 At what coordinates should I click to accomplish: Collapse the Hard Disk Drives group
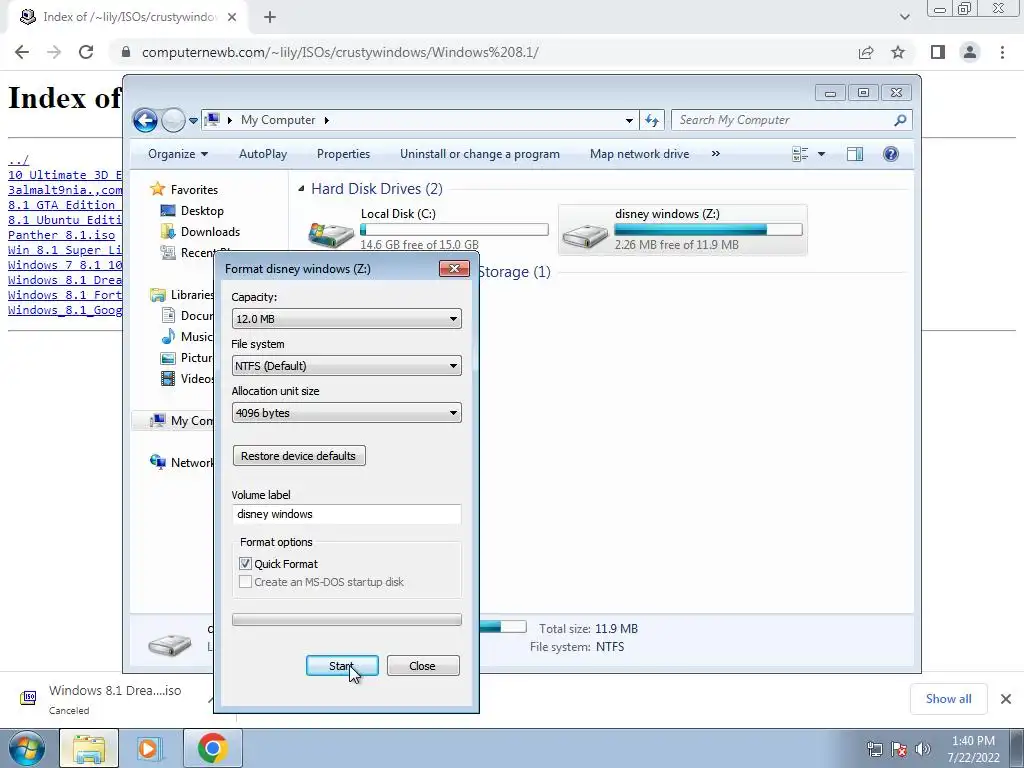(x=301, y=189)
